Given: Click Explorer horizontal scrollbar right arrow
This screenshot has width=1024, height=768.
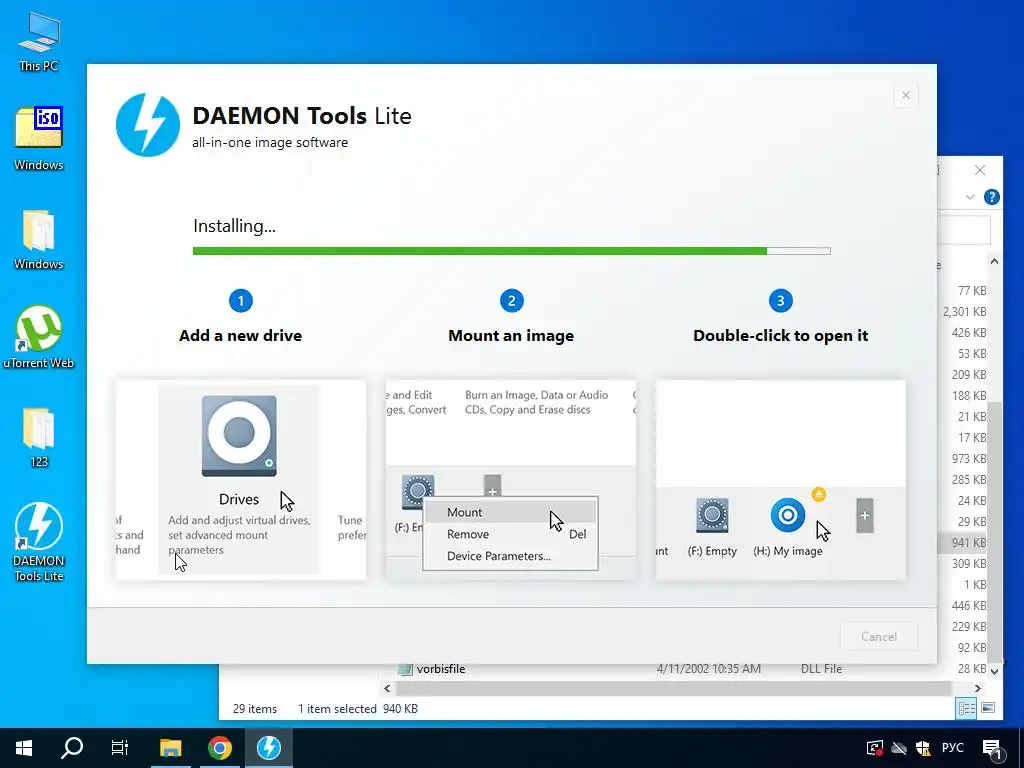Looking at the screenshot, I should point(978,688).
